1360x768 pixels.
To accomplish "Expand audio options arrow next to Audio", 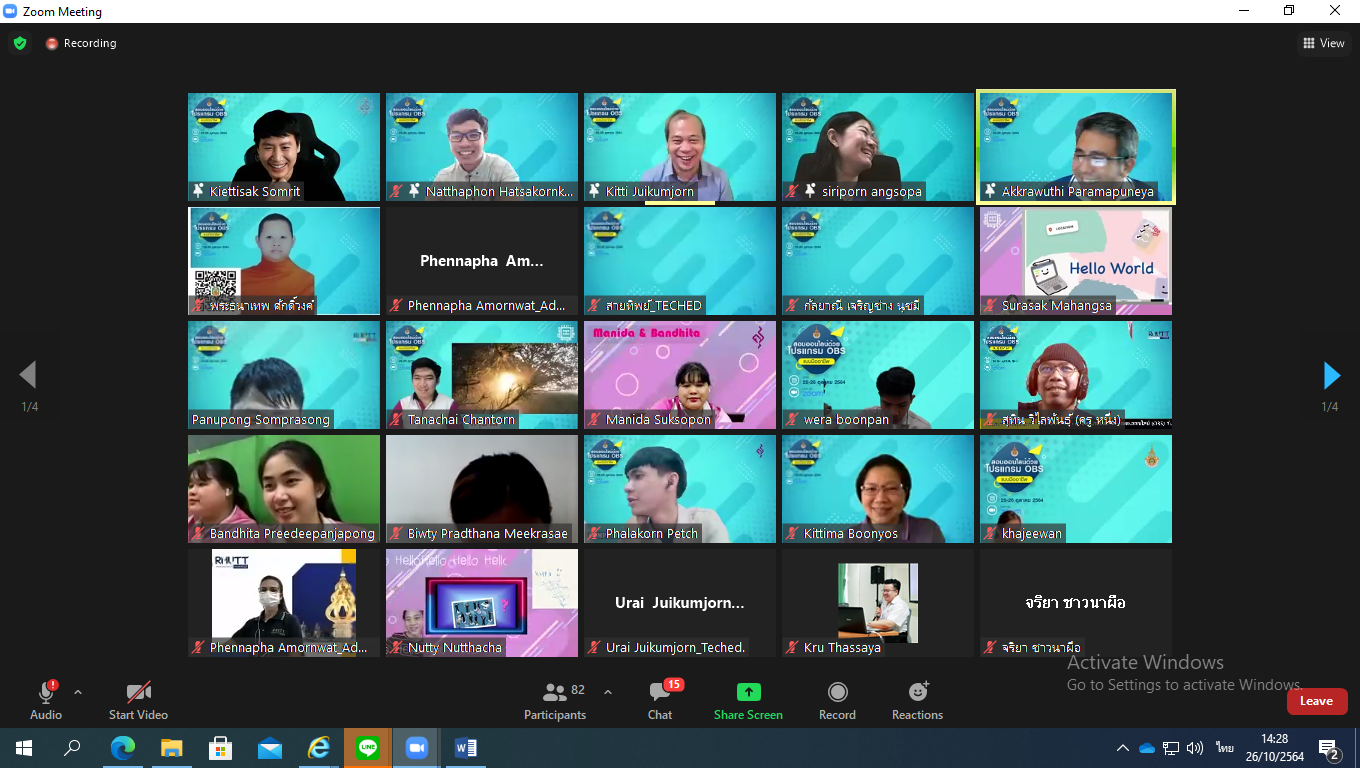I will point(78,692).
